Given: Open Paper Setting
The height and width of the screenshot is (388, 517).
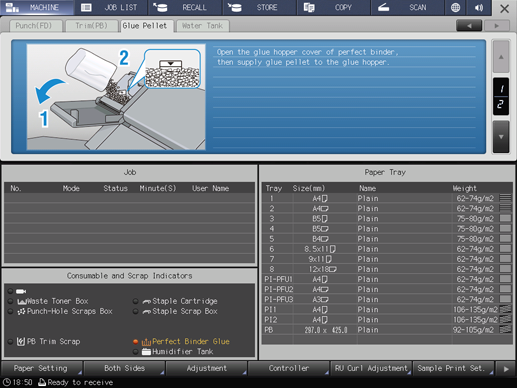Looking at the screenshot, I should (42, 368).
